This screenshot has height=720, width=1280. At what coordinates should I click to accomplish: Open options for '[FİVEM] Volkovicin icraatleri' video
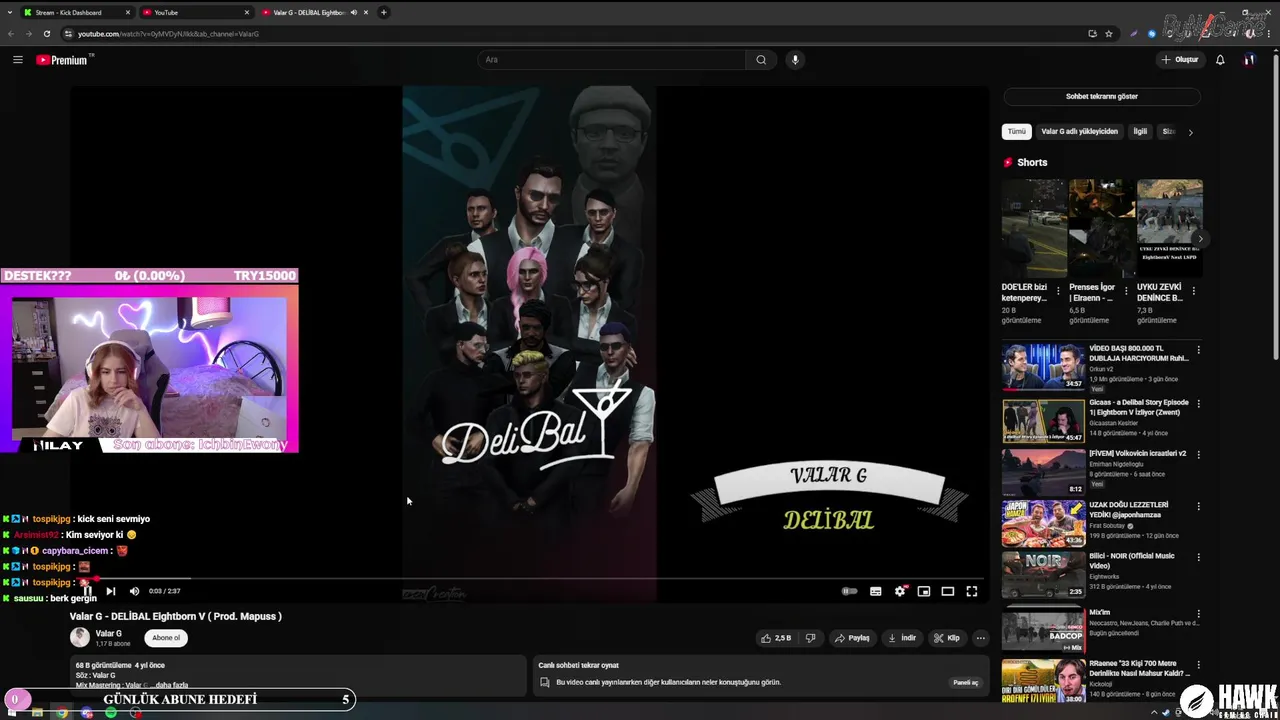(1198, 454)
